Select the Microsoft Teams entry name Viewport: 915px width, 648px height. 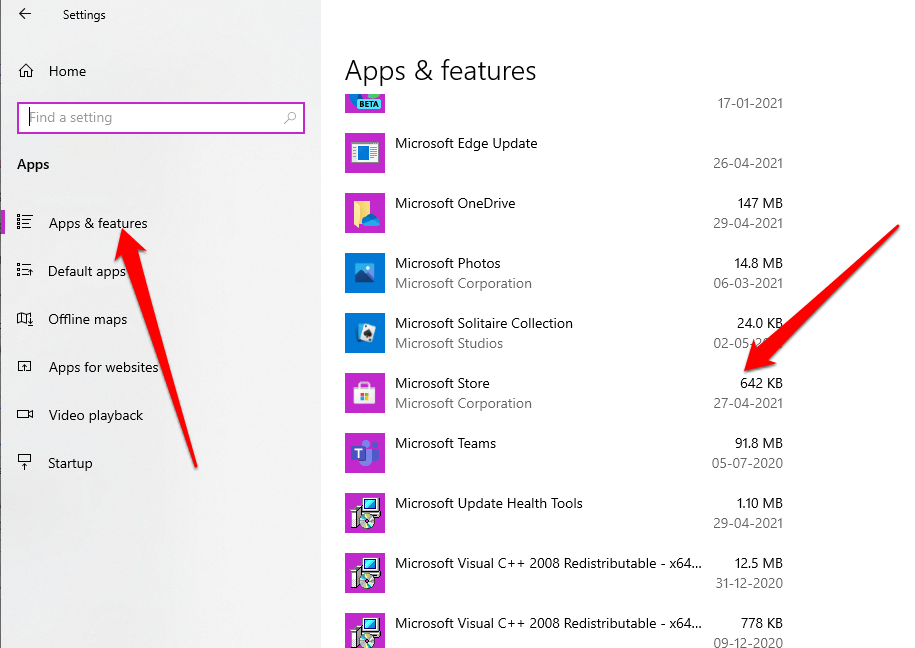pos(445,443)
